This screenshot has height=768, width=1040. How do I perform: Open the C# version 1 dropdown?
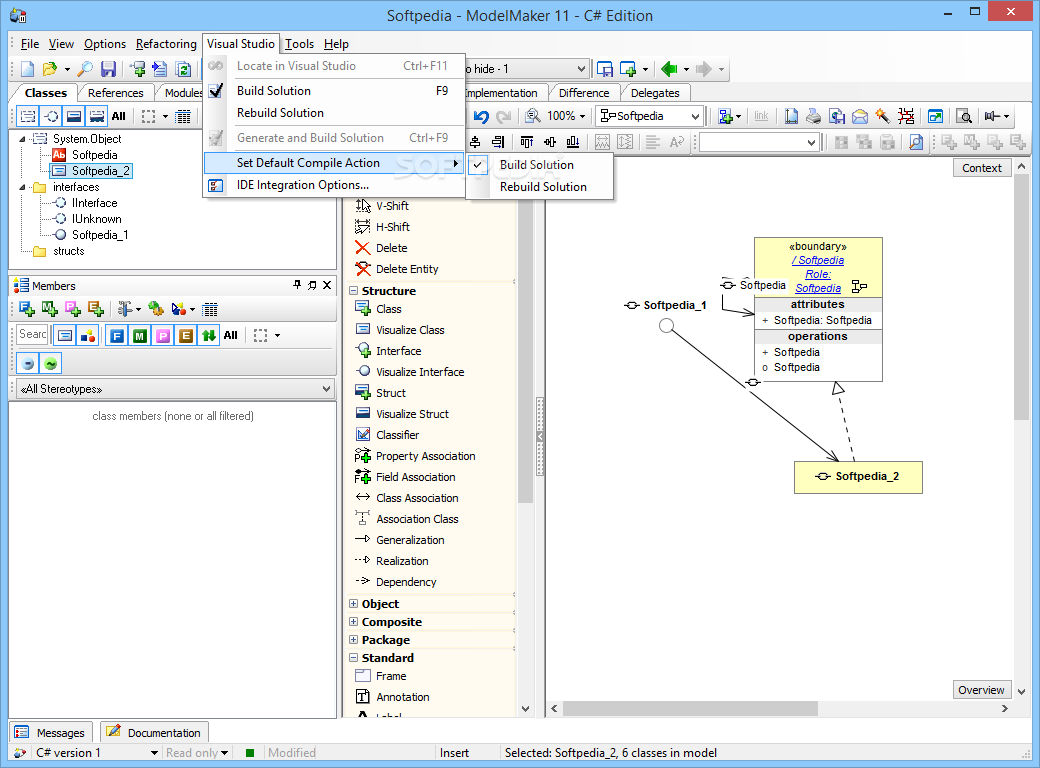point(155,753)
